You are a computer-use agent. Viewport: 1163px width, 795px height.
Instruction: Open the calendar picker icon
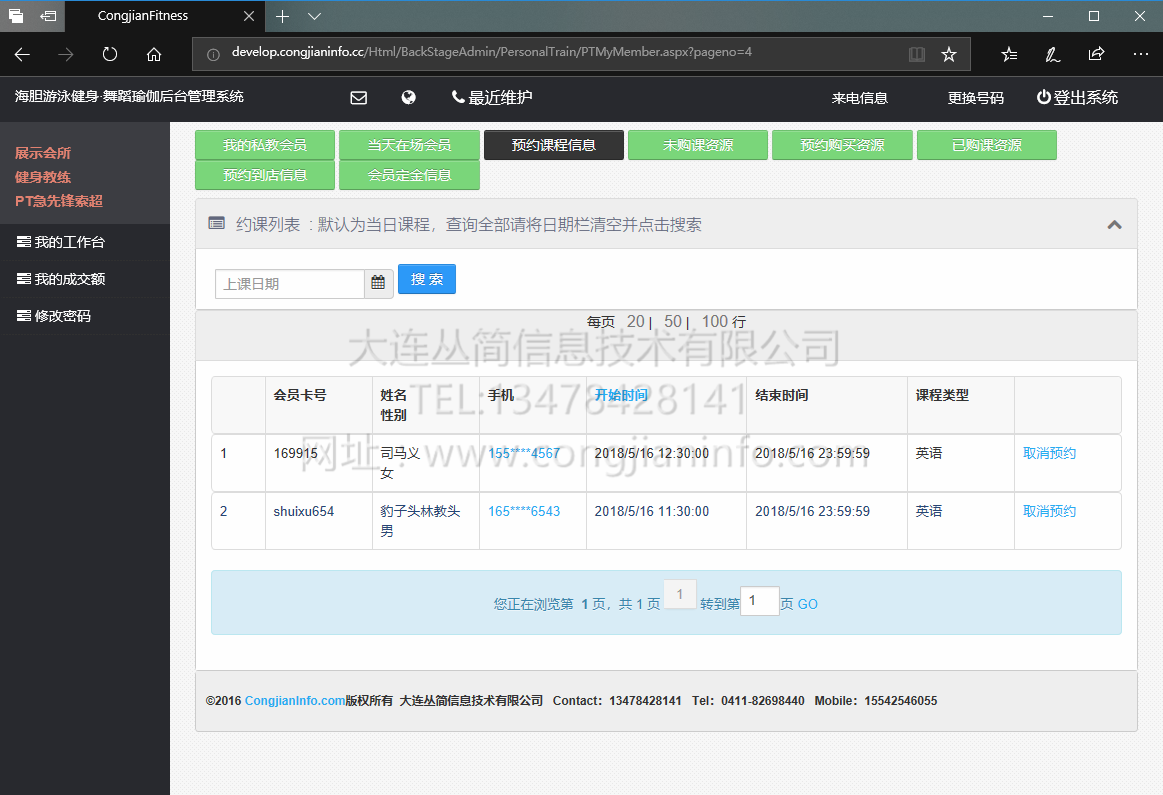[x=378, y=284]
